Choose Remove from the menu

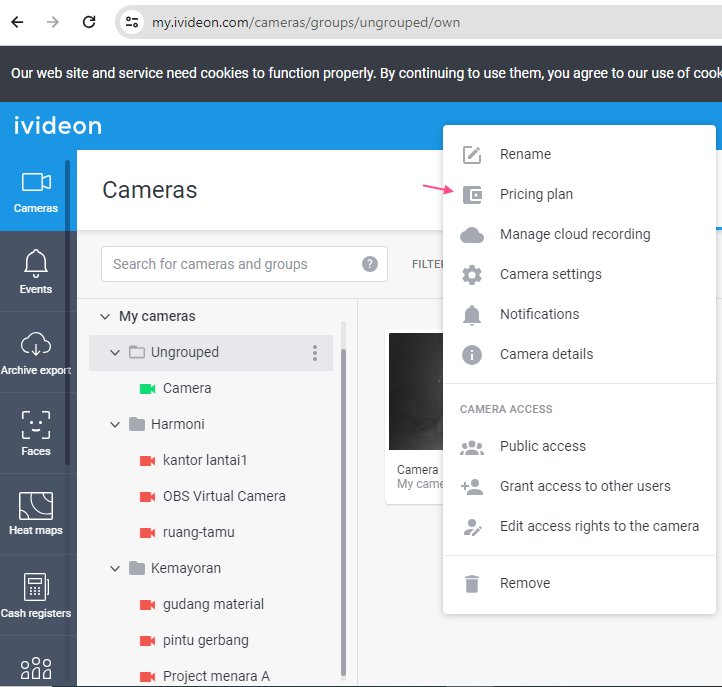(579, 583)
